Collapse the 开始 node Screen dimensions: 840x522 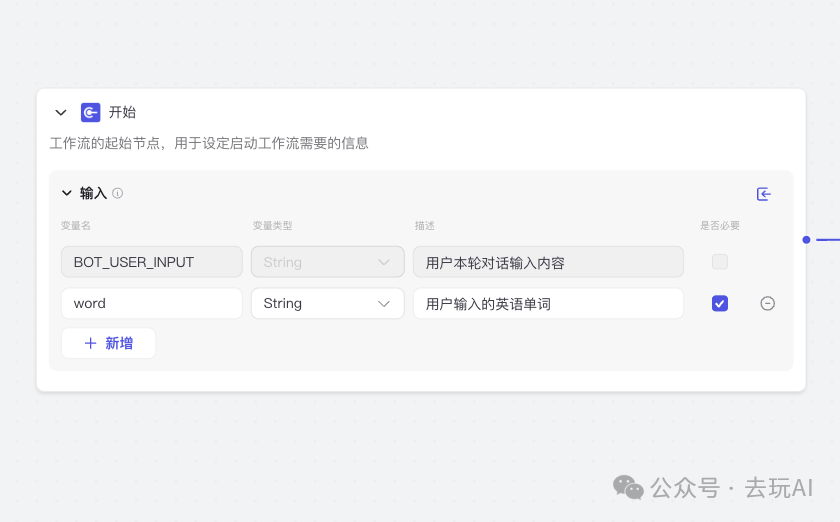pos(61,113)
